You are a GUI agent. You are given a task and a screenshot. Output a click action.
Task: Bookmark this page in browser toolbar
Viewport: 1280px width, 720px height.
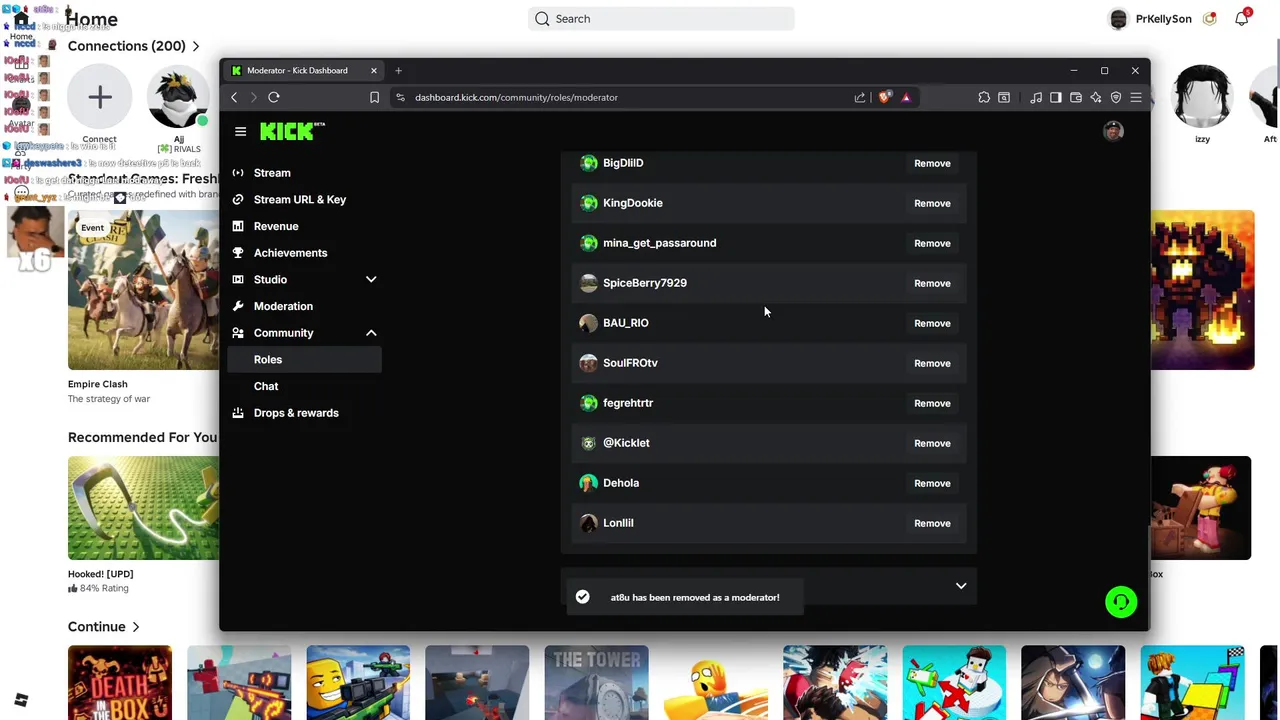[374, 97]
